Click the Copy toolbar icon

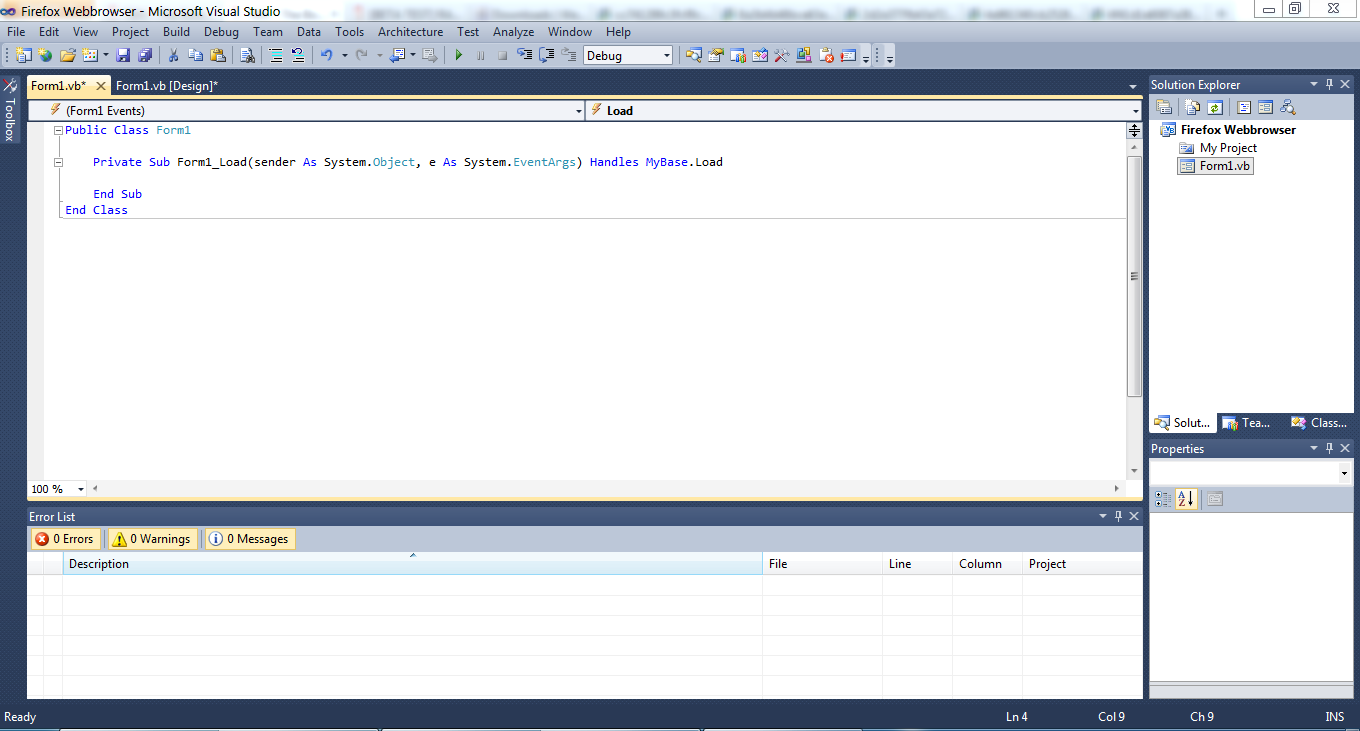195,56
